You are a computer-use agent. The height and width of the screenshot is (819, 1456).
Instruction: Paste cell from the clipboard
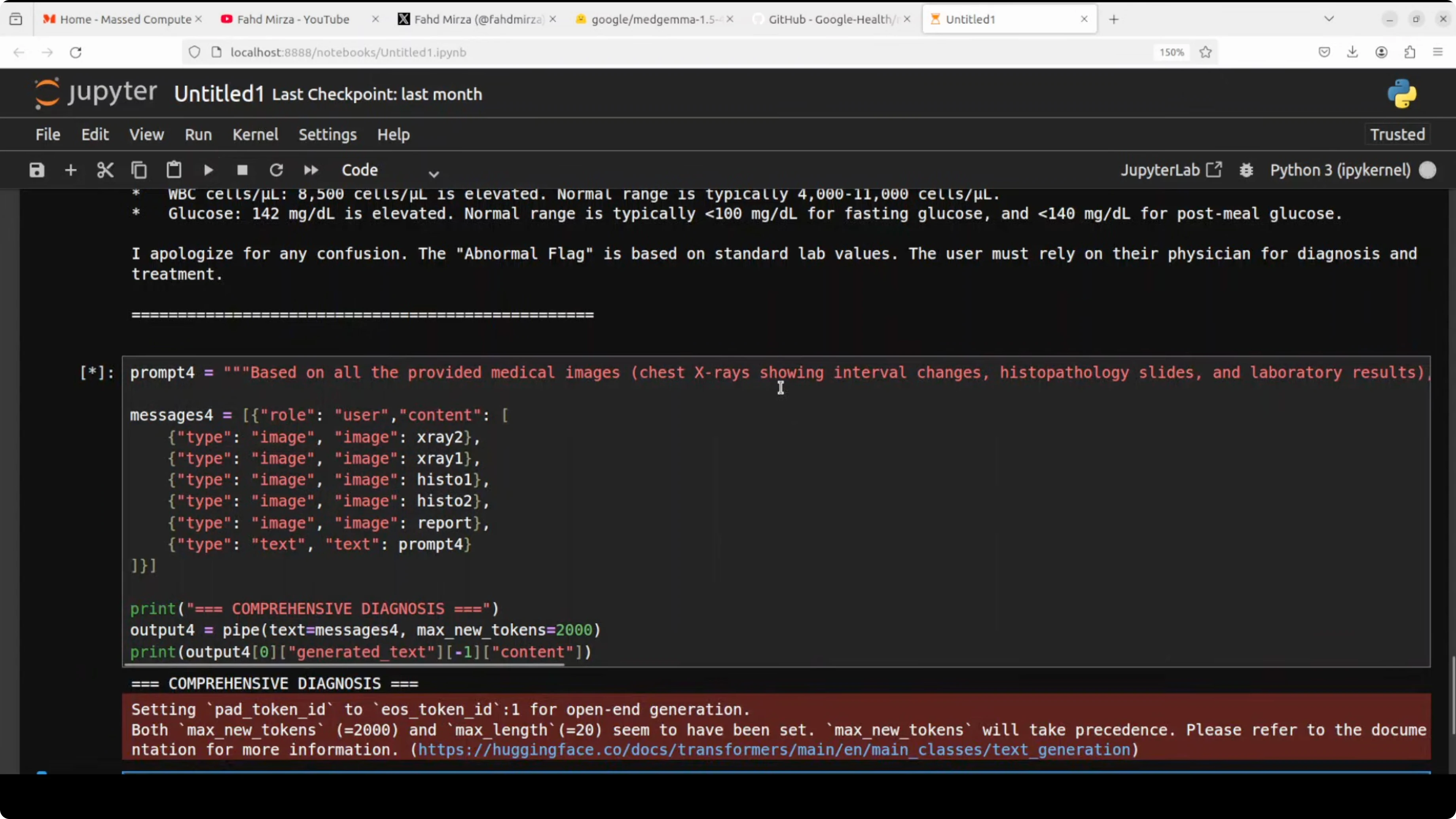(x=174, y=170)
